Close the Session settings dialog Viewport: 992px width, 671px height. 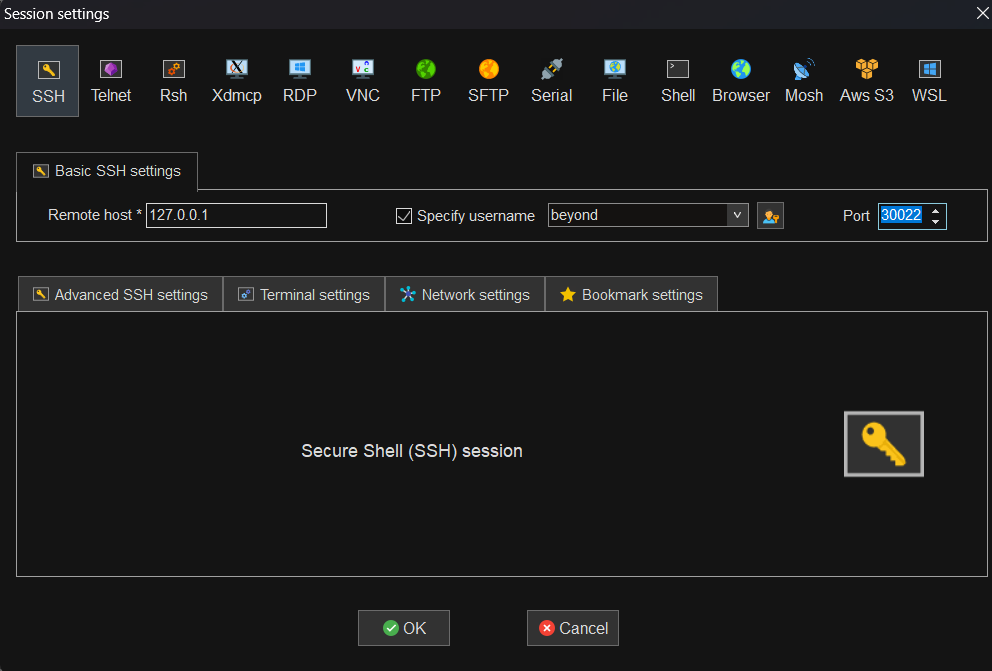point(982,13)
